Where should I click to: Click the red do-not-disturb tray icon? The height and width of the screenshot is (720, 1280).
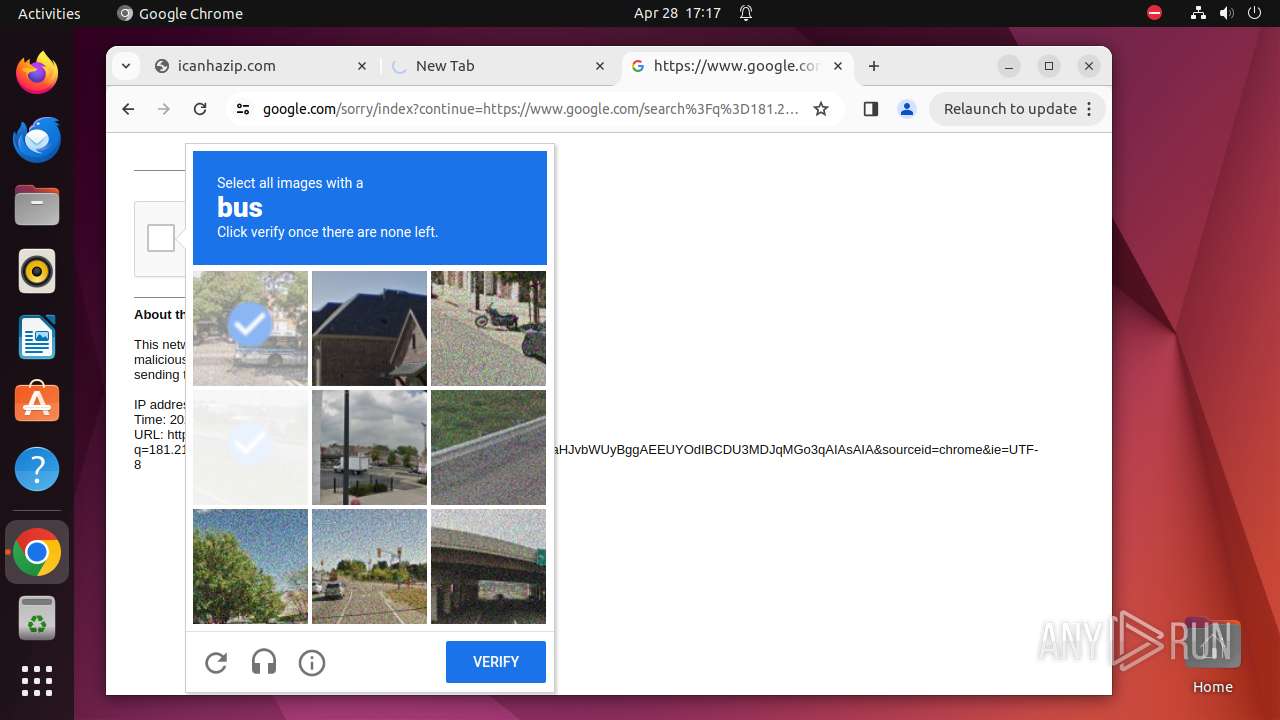[x=1154, y=13]
